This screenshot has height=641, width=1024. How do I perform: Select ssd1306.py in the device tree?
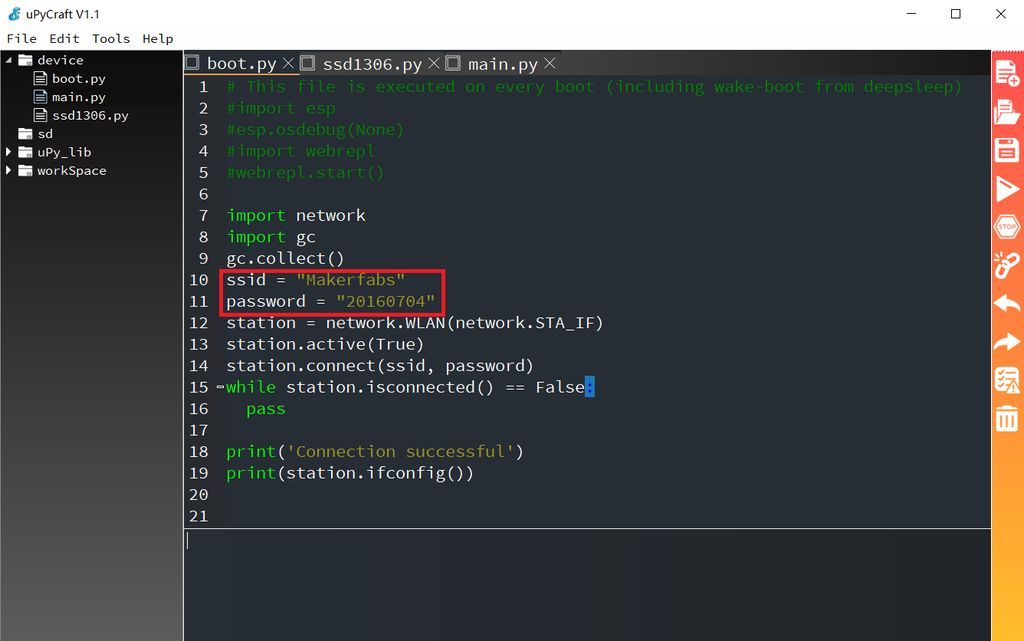pyautogui.click(x=90, y=115)
